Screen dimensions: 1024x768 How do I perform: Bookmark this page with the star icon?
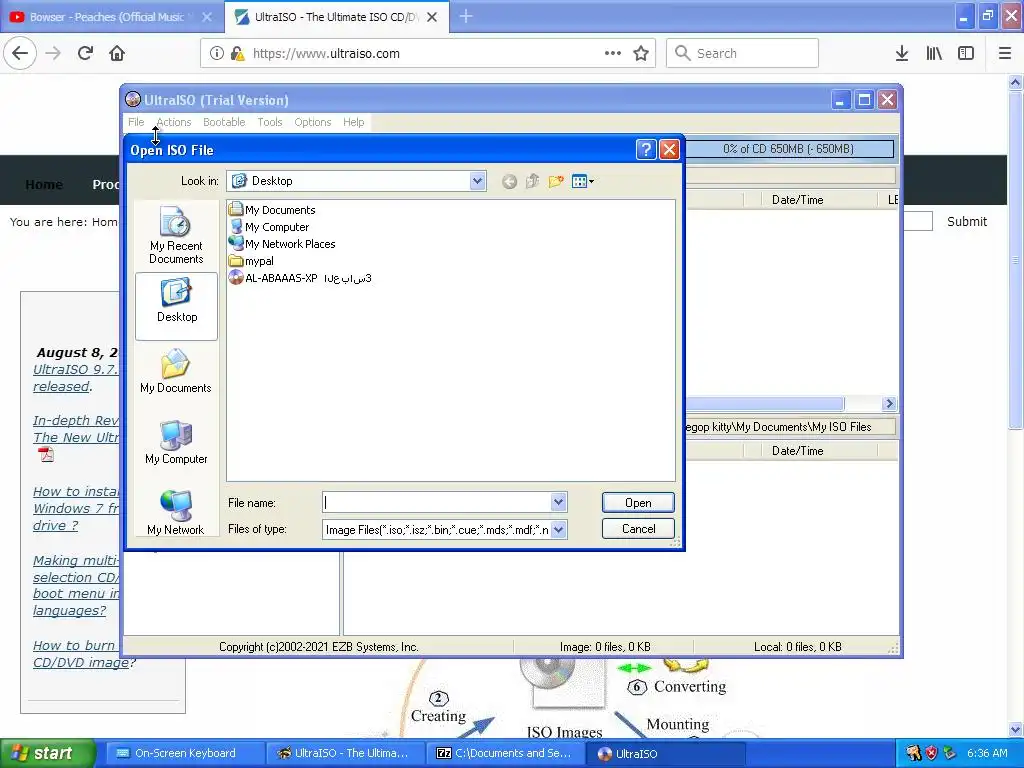click(641, 54)
